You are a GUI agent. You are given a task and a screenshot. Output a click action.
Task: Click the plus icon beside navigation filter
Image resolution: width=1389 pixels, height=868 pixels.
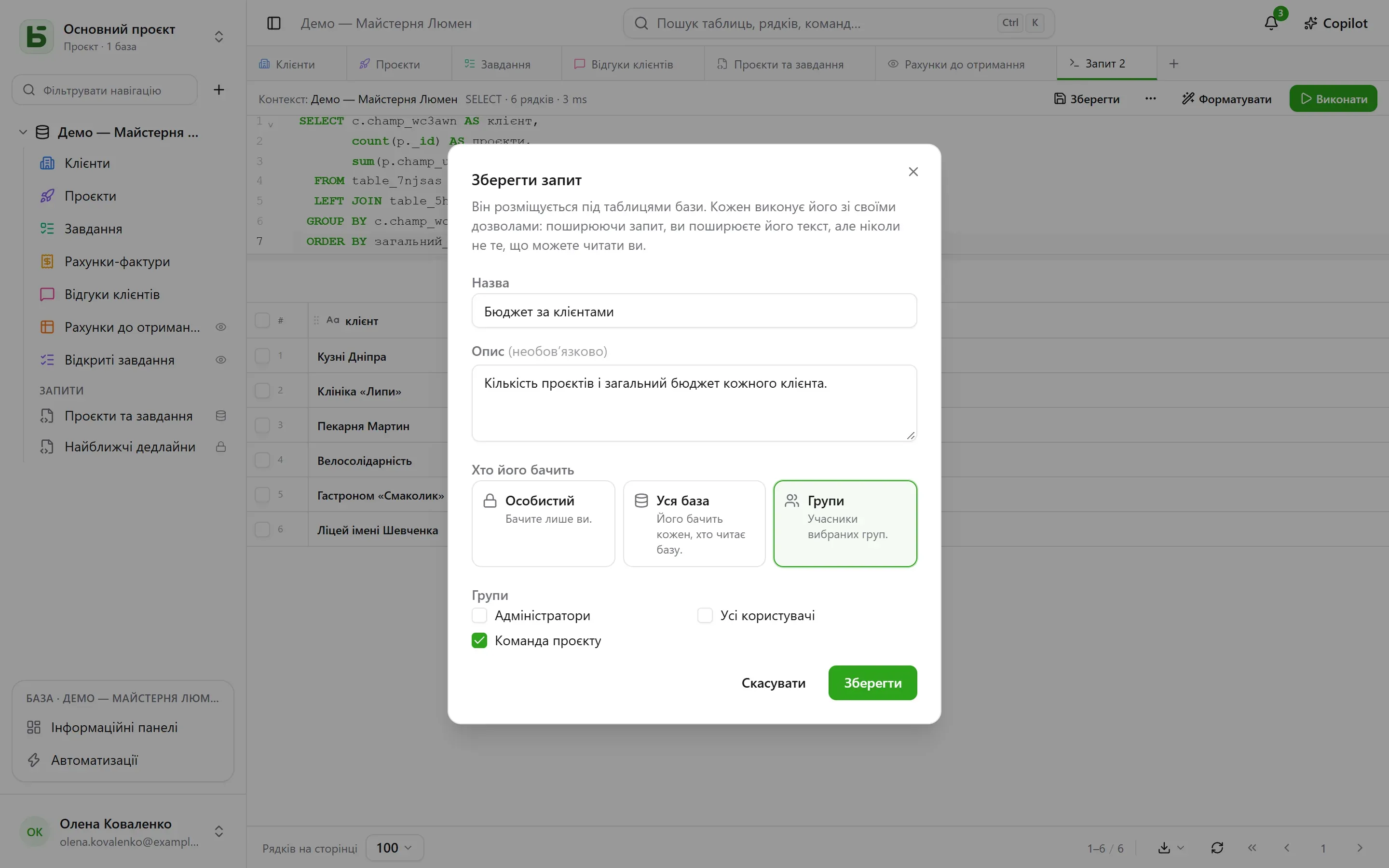coord(218,90)
